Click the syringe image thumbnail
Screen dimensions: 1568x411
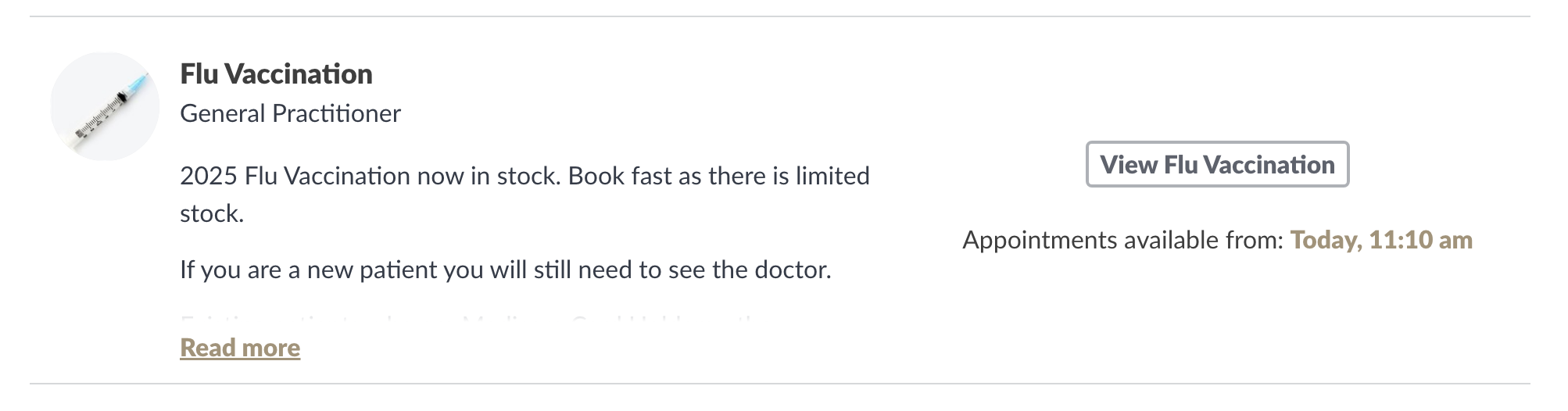click(105, 106)
